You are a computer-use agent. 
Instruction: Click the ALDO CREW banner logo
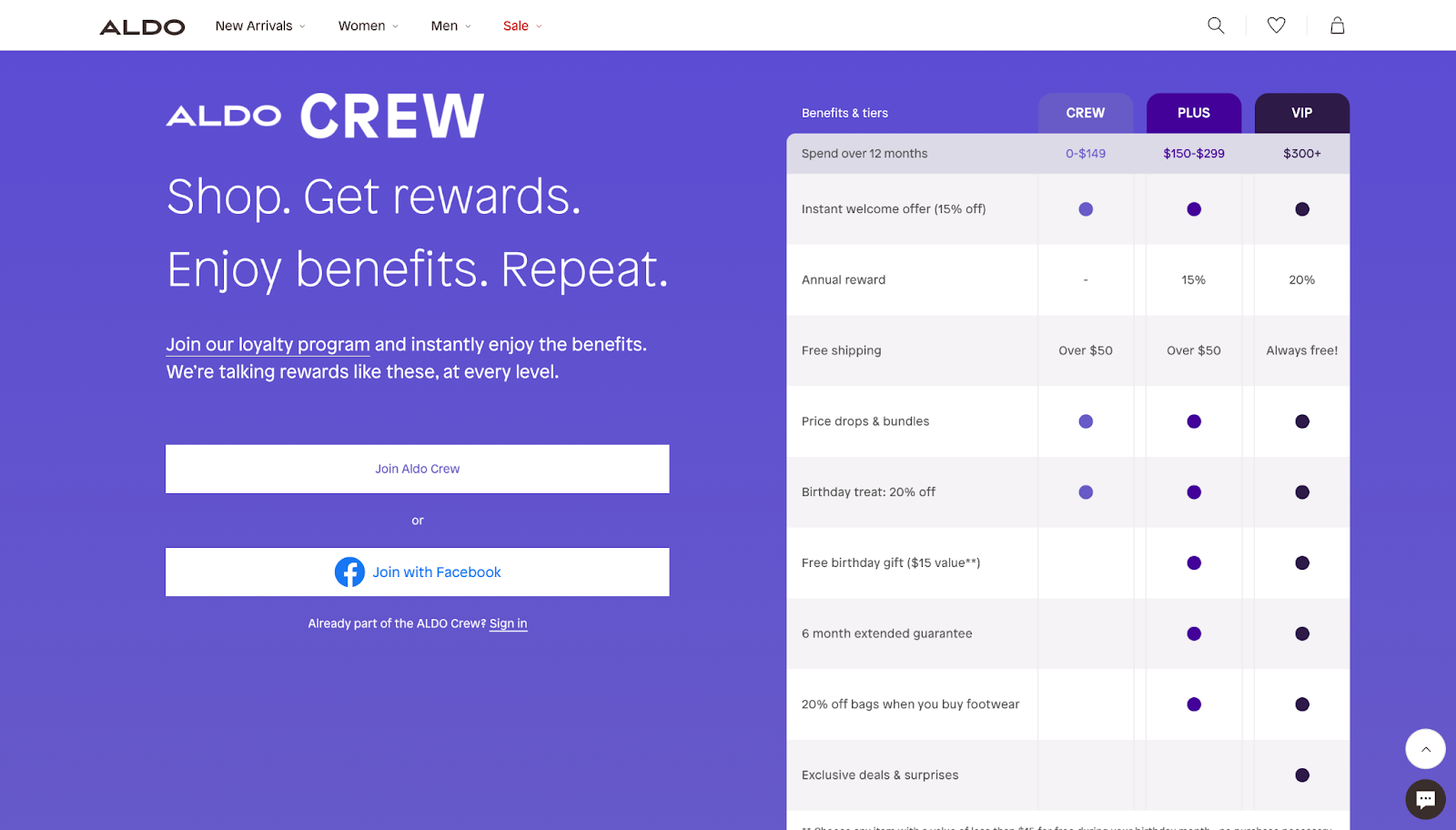point(325,116)
